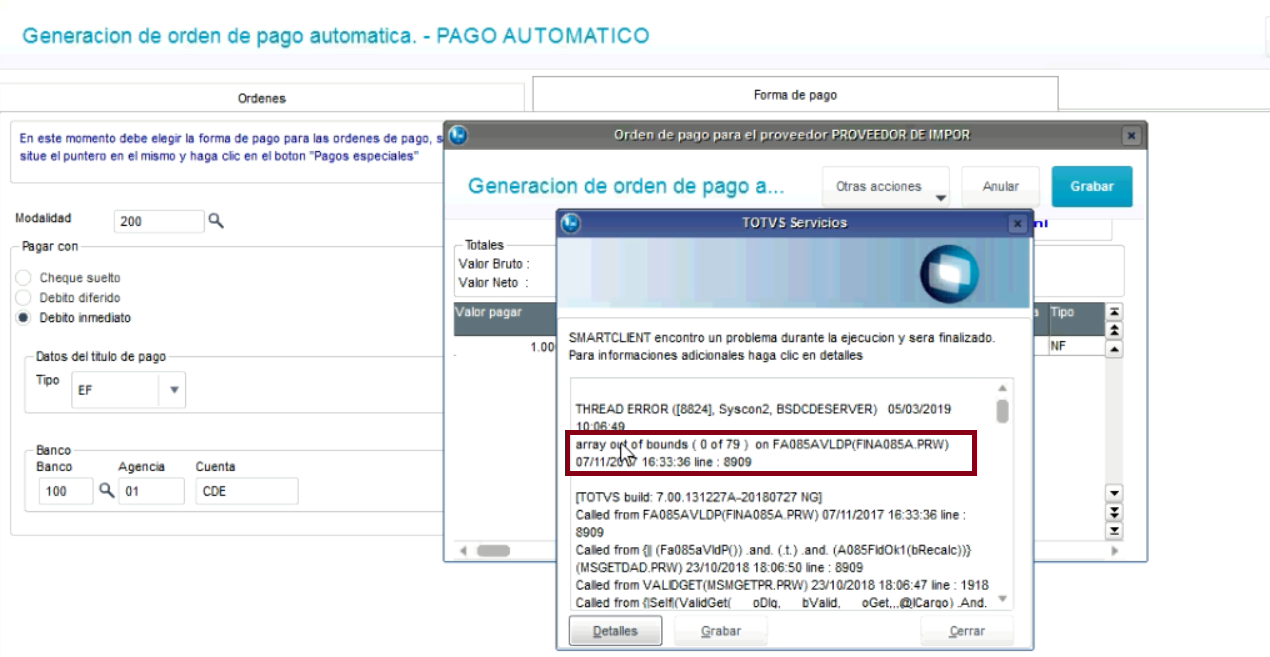Image resolution: width=1270 pixels, height=657 pixels.
Task: Move up one row in payment grid
Action: tap(1116, 349)
